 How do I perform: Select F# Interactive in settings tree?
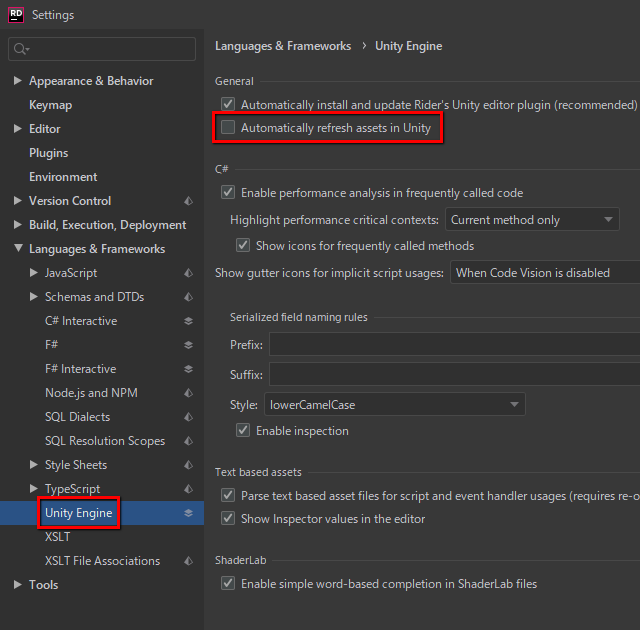(80, 369)
